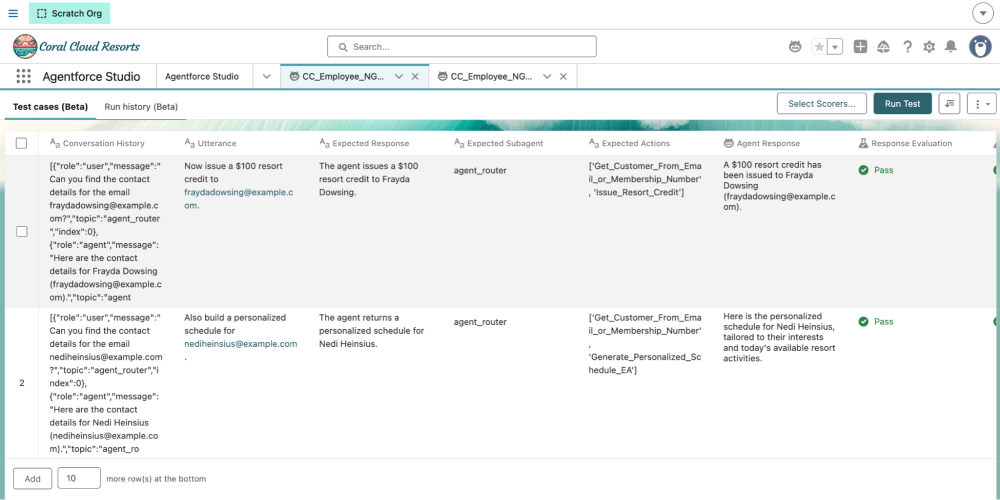1000x500 pixels.
Task: Open the Notifications bell
Action: click(x=951, y=47)
